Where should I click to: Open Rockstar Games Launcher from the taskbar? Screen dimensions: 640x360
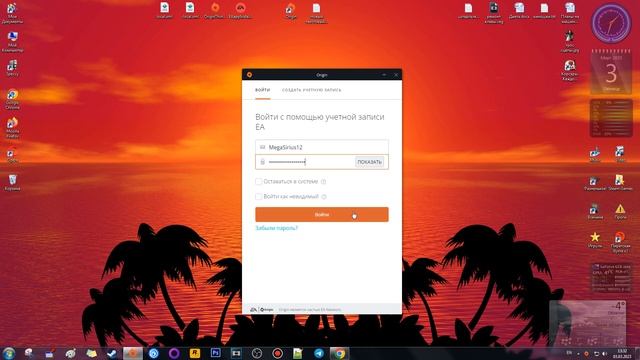point(195,353)
